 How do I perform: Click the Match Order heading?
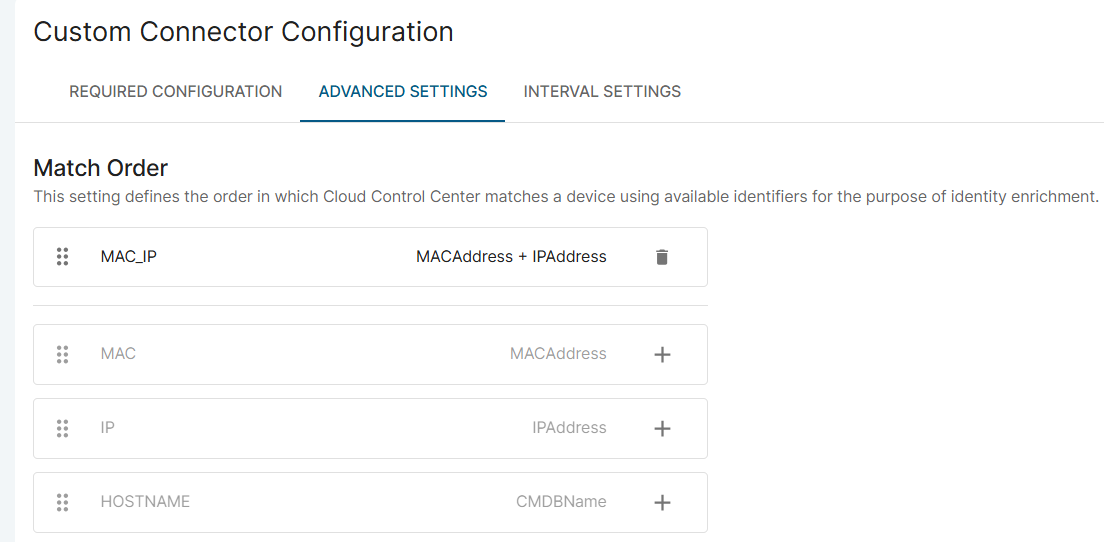coord(101,168)
